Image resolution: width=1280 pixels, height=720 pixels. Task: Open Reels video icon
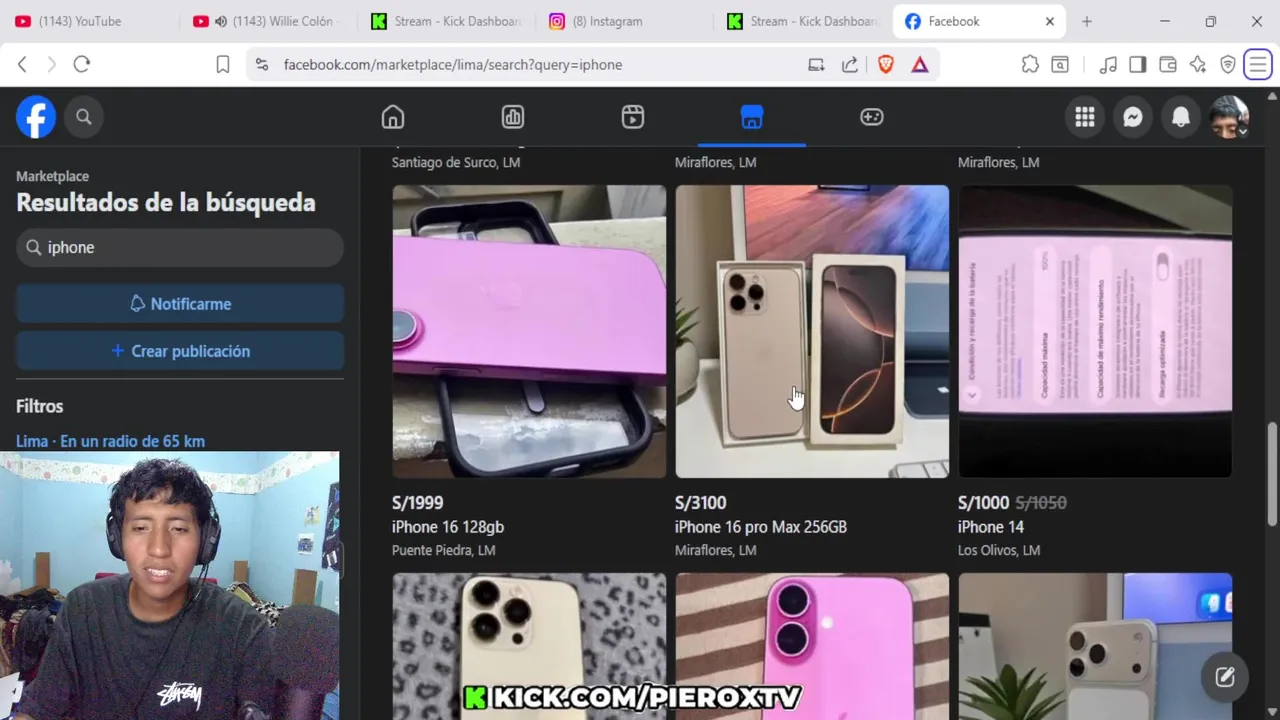633,117
